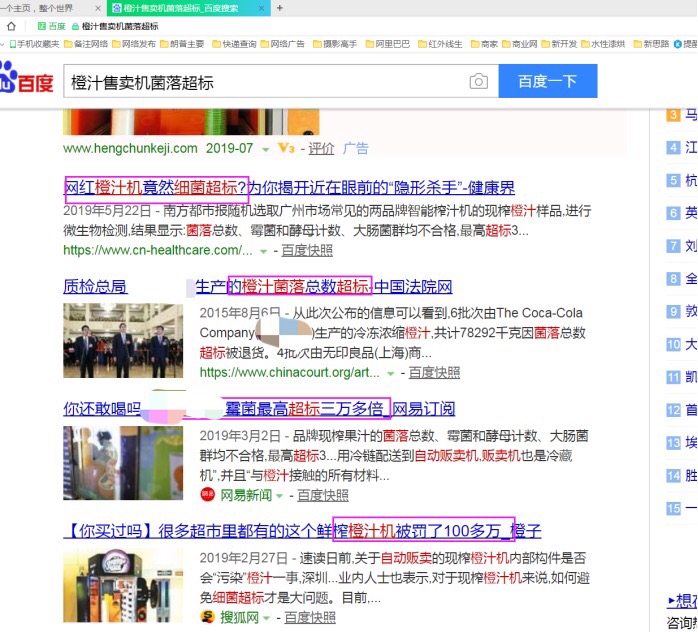
Task: Open 百度快照 for the chinacourt result
Action: [434, 372]
